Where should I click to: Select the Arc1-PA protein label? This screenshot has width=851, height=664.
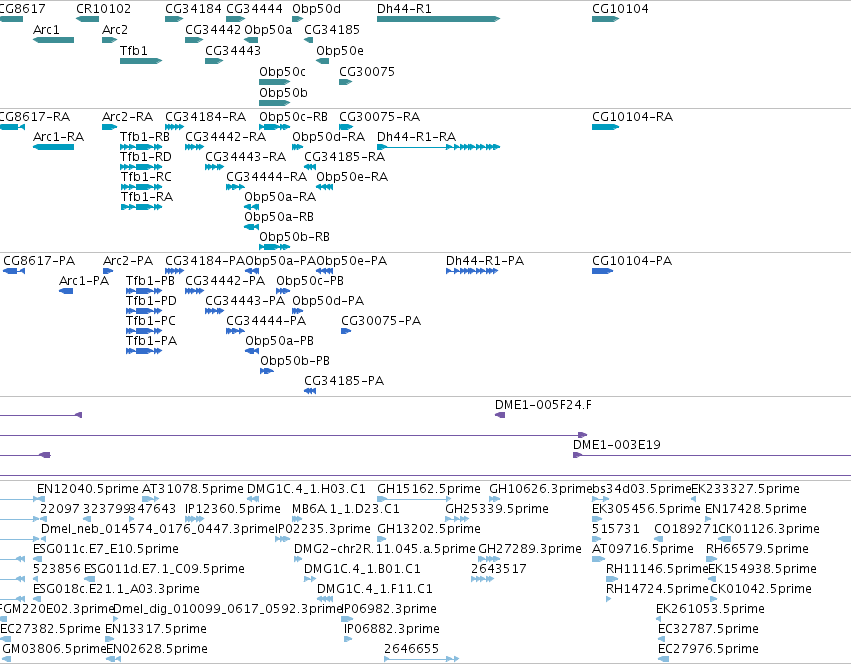84,281
